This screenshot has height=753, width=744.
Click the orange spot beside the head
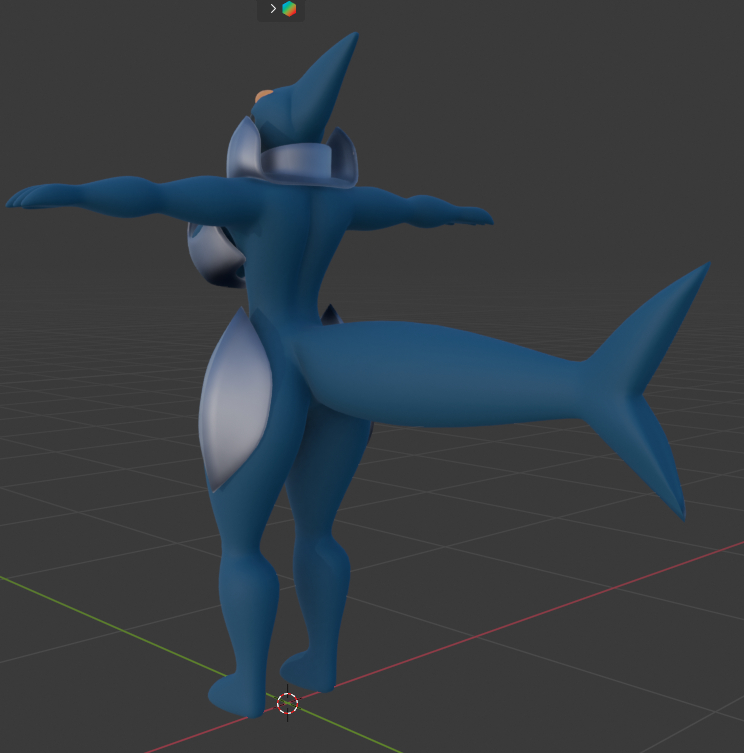pyautogui.click(x=264, y=97)
